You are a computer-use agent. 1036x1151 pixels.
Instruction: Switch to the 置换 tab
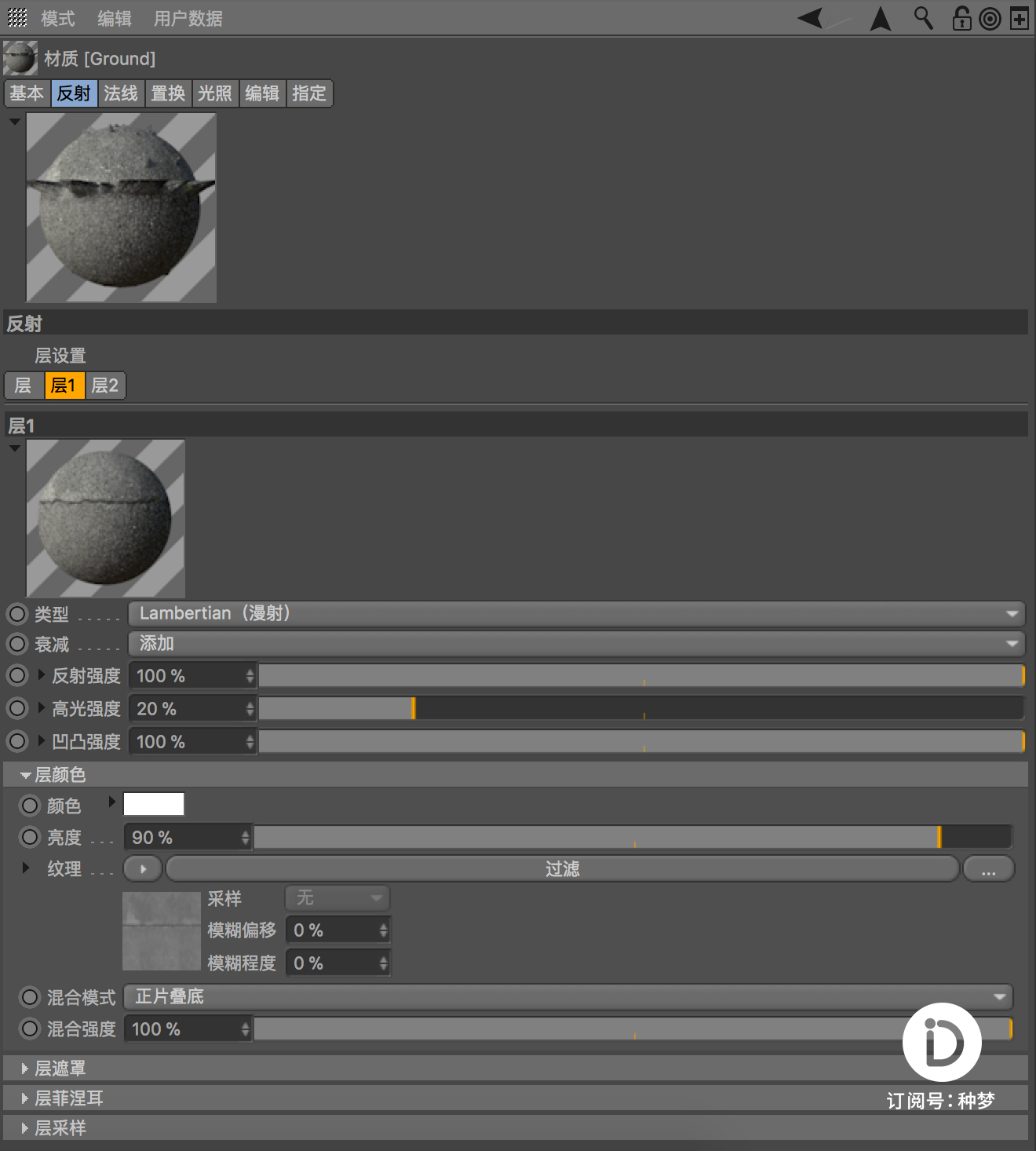(x=168, y=93)
